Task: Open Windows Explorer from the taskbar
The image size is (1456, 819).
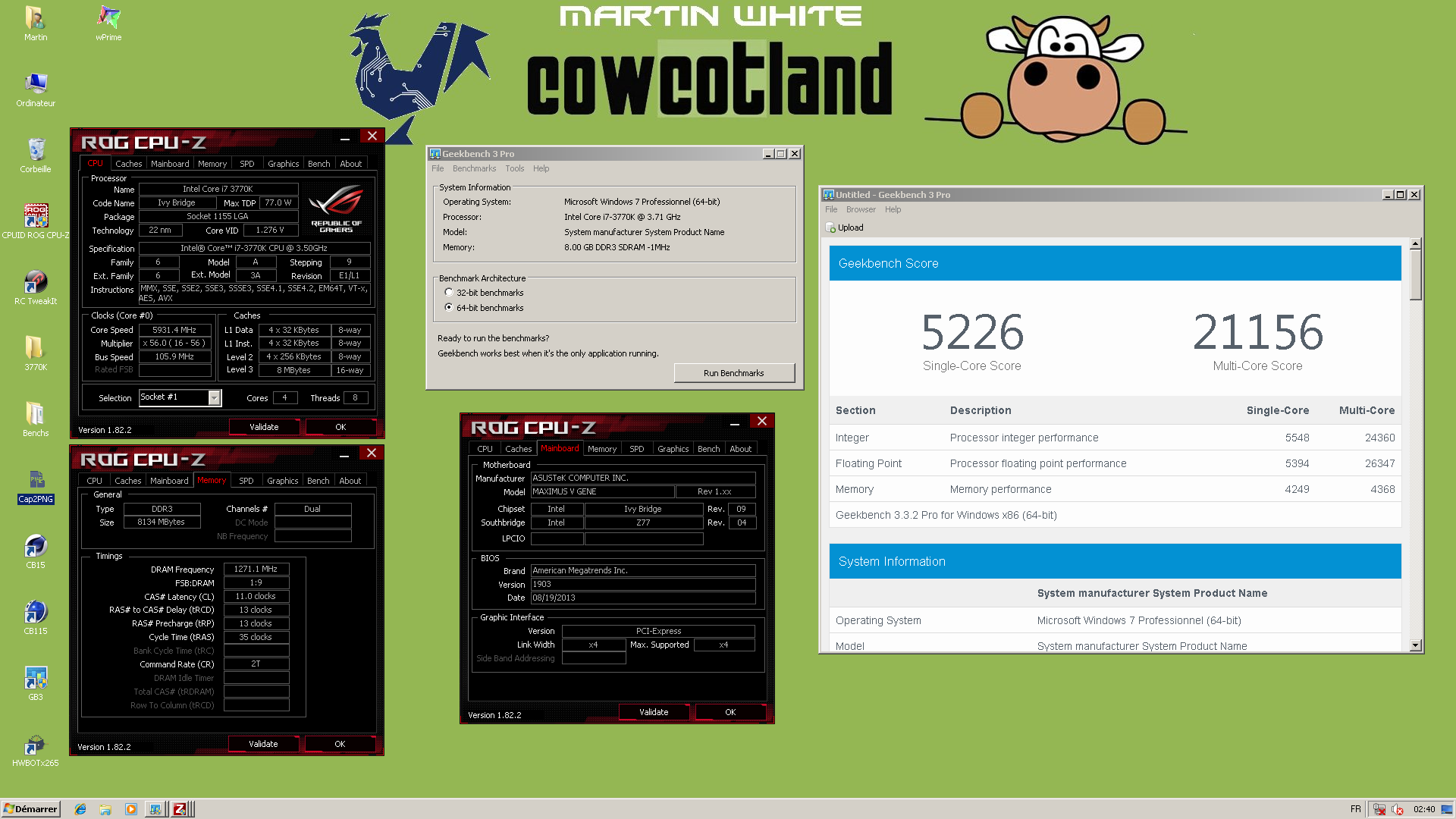Action: [105, 809]
